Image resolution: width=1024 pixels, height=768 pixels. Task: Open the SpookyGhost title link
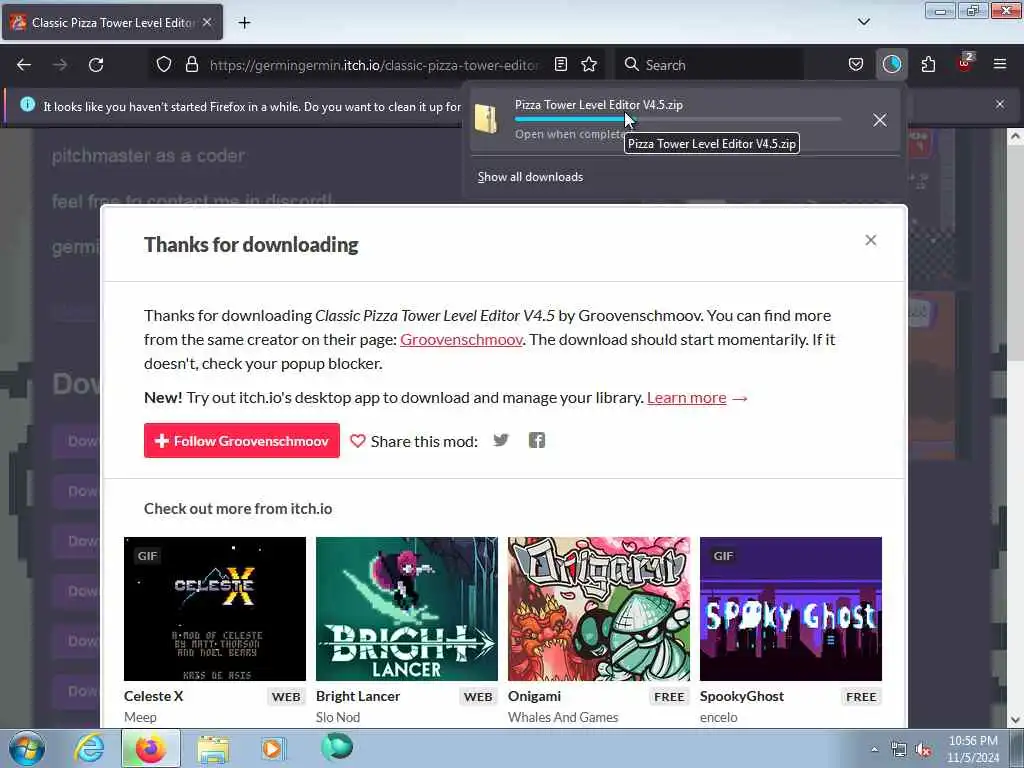[742, 696]
